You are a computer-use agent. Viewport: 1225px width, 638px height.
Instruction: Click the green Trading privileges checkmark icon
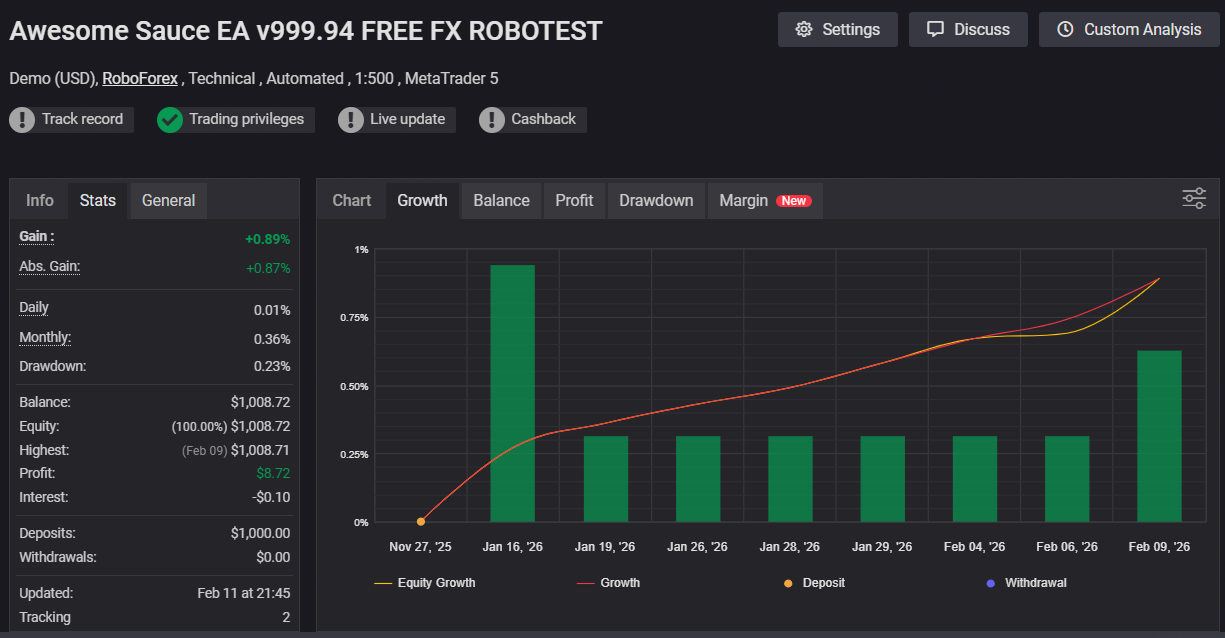click(170, 120)
